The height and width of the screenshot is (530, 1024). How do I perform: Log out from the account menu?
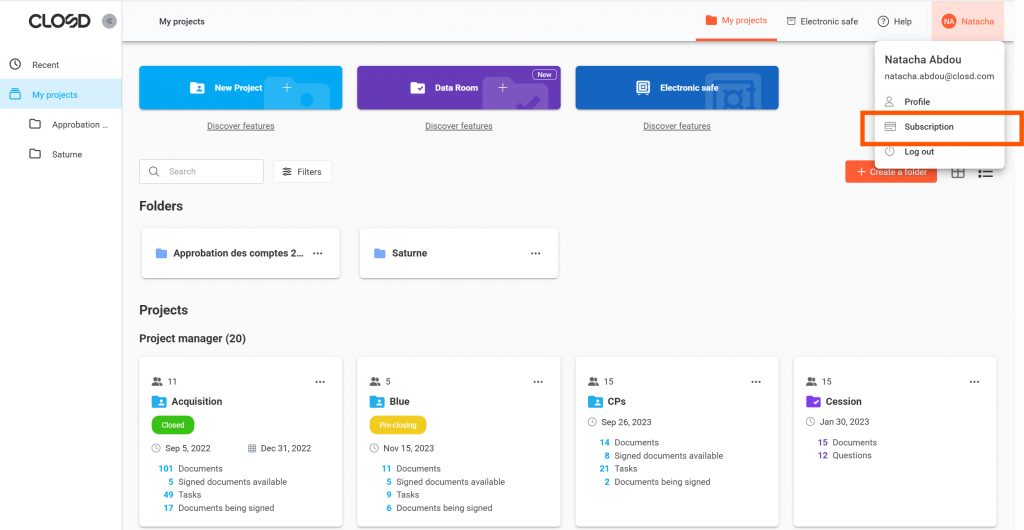point(918,152)
